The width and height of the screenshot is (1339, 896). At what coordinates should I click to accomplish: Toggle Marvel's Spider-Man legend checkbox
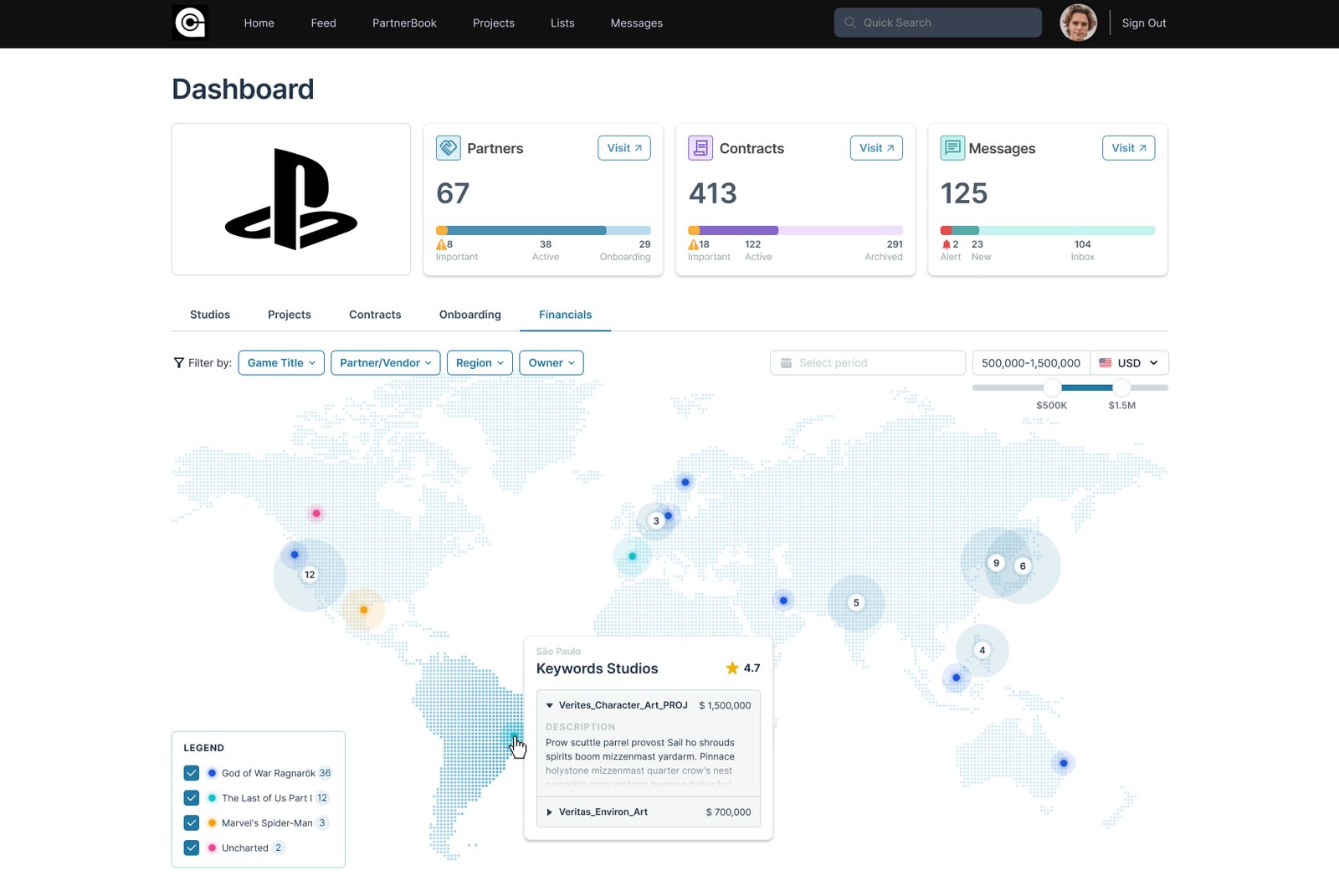[192, 823]
